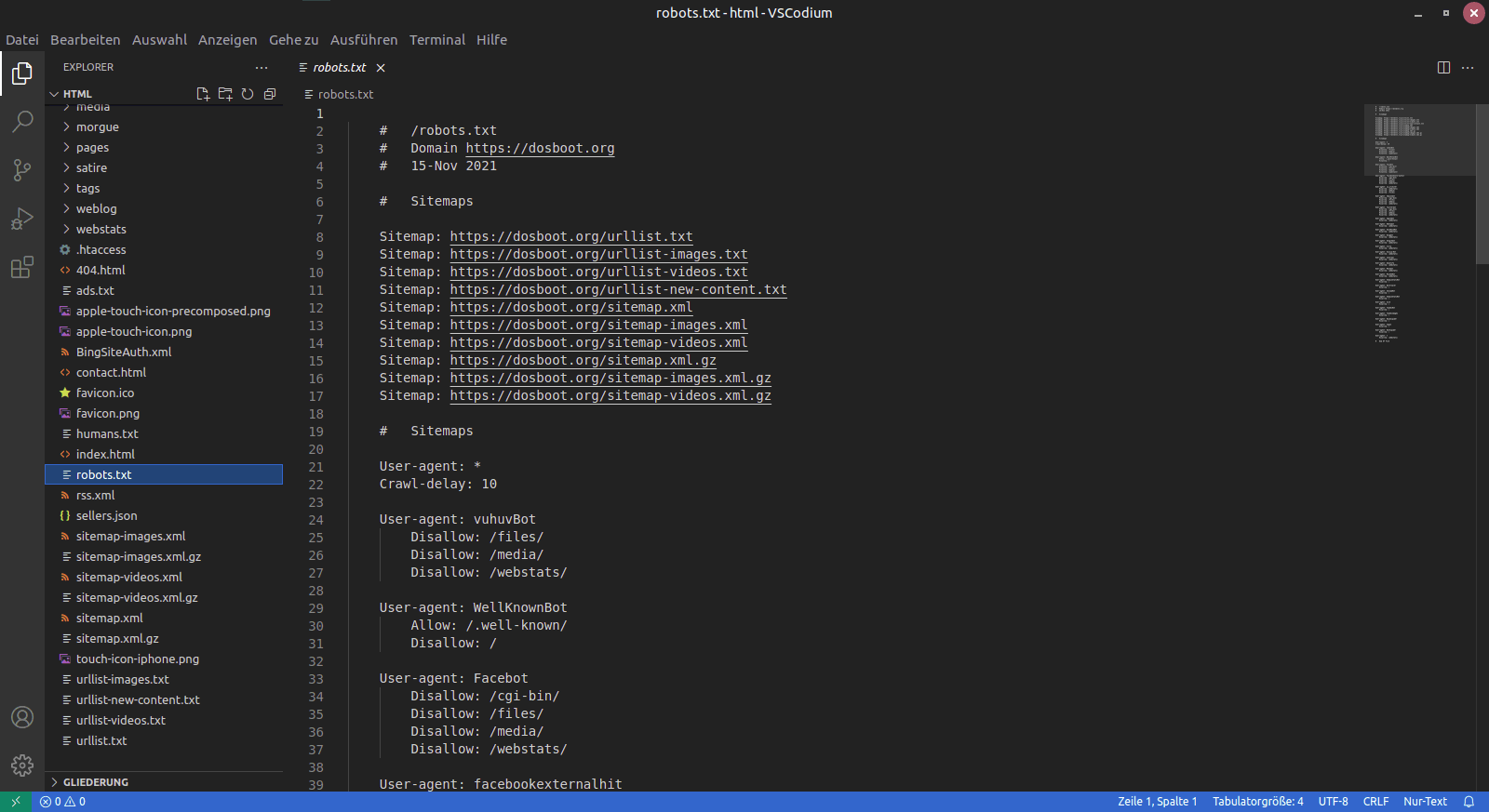Viewport: 1489px width, 812px height.
Task: Open the notifications bell in status bar
Action: 1469,801
